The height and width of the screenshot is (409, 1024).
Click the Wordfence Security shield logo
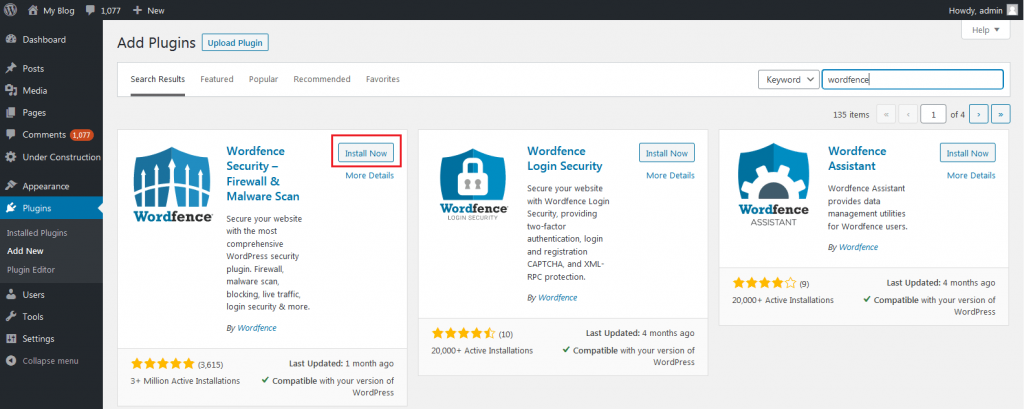[x=172, y=184]
